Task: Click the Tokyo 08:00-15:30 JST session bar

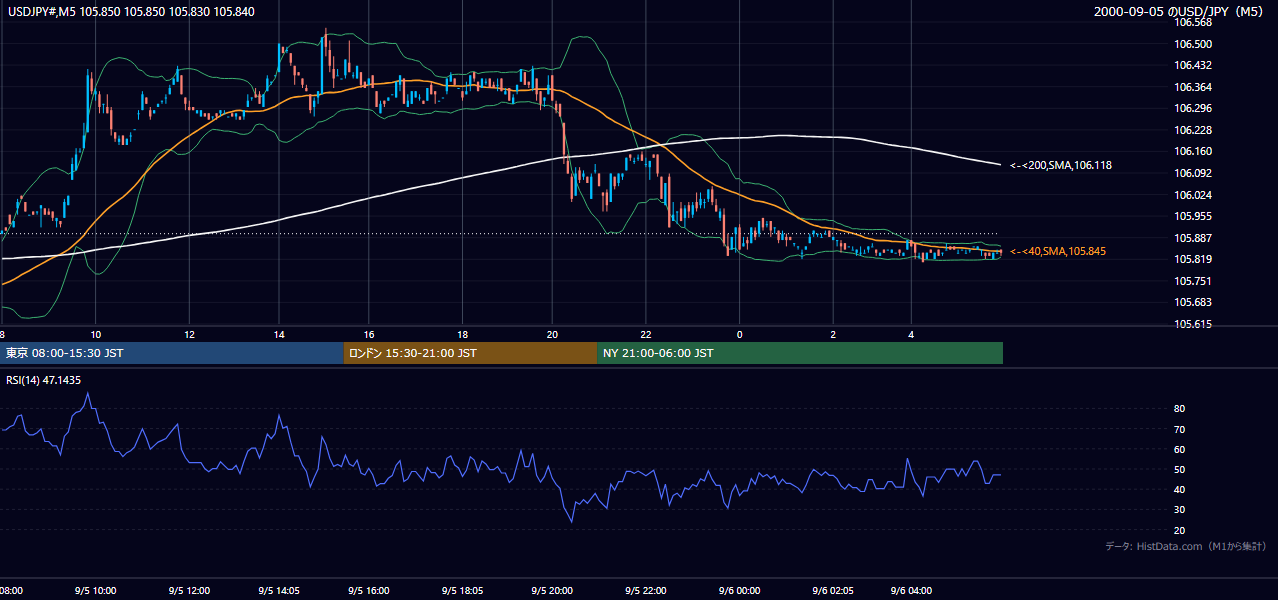Action: [x=172, y=353]
